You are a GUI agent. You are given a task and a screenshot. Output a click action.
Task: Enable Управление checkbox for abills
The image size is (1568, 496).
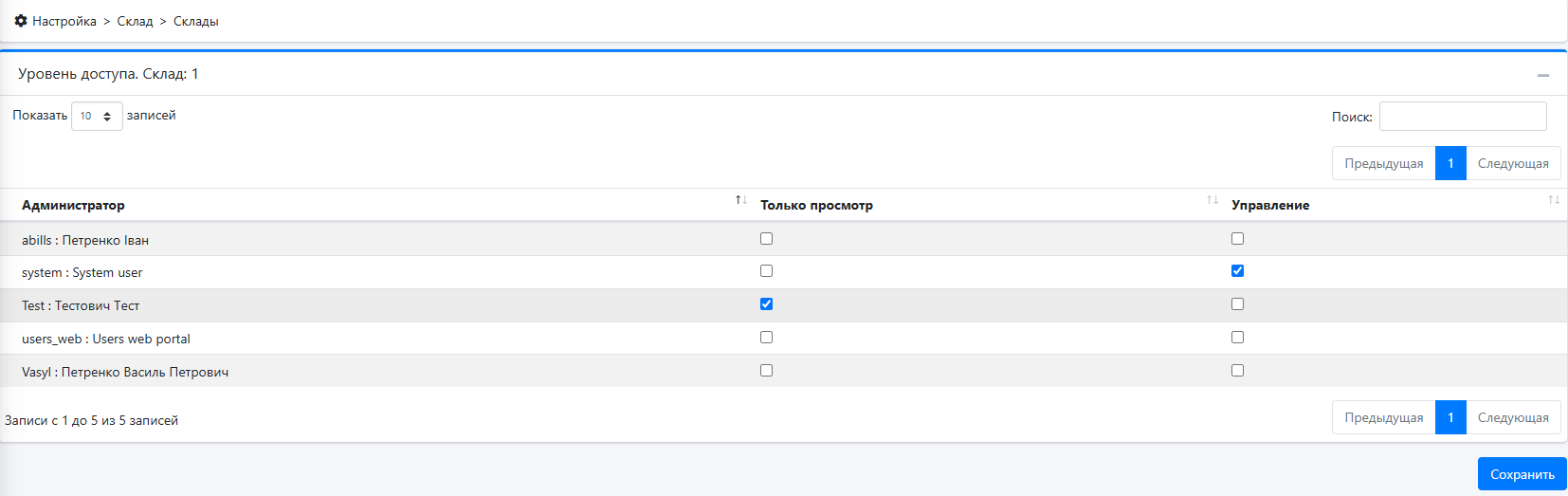click(x=1237, y=239)
